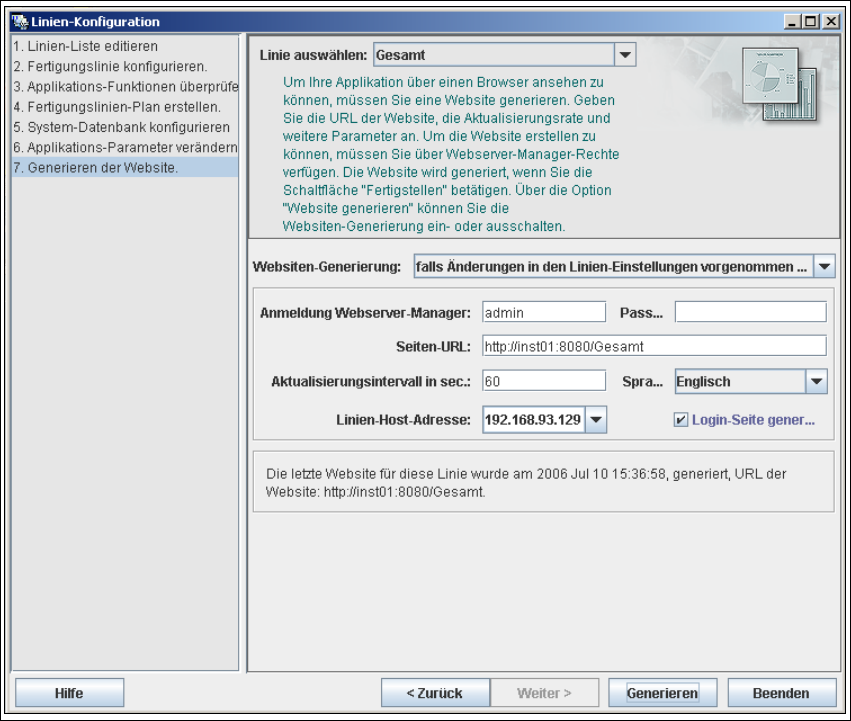
Task: Click the Login-Seite gener... label text
Action: (x=753, y=420)
